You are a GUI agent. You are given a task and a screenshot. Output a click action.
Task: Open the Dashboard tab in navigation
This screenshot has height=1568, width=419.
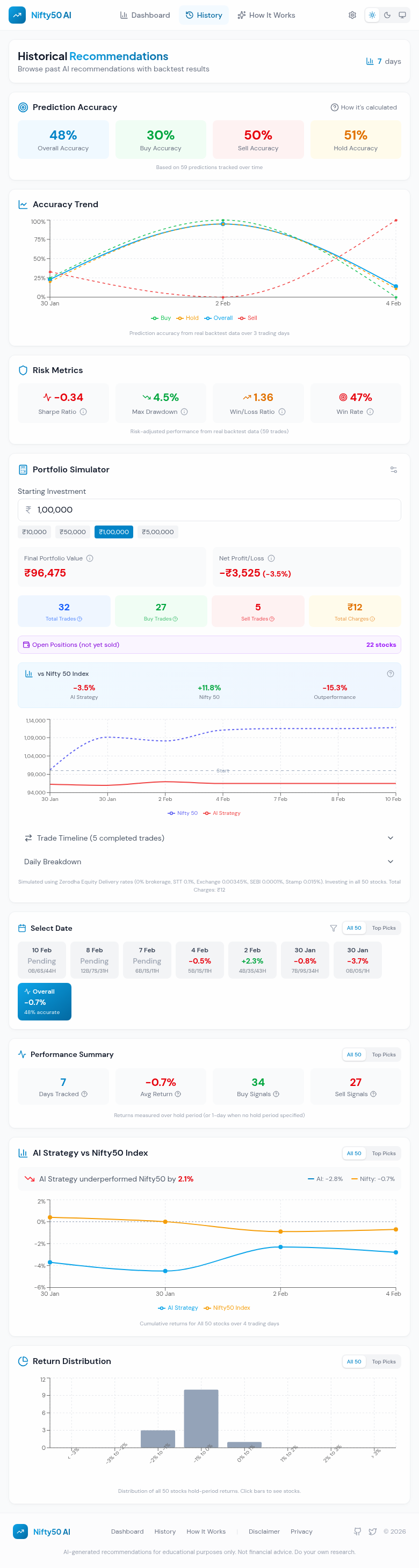coord(145,15)
